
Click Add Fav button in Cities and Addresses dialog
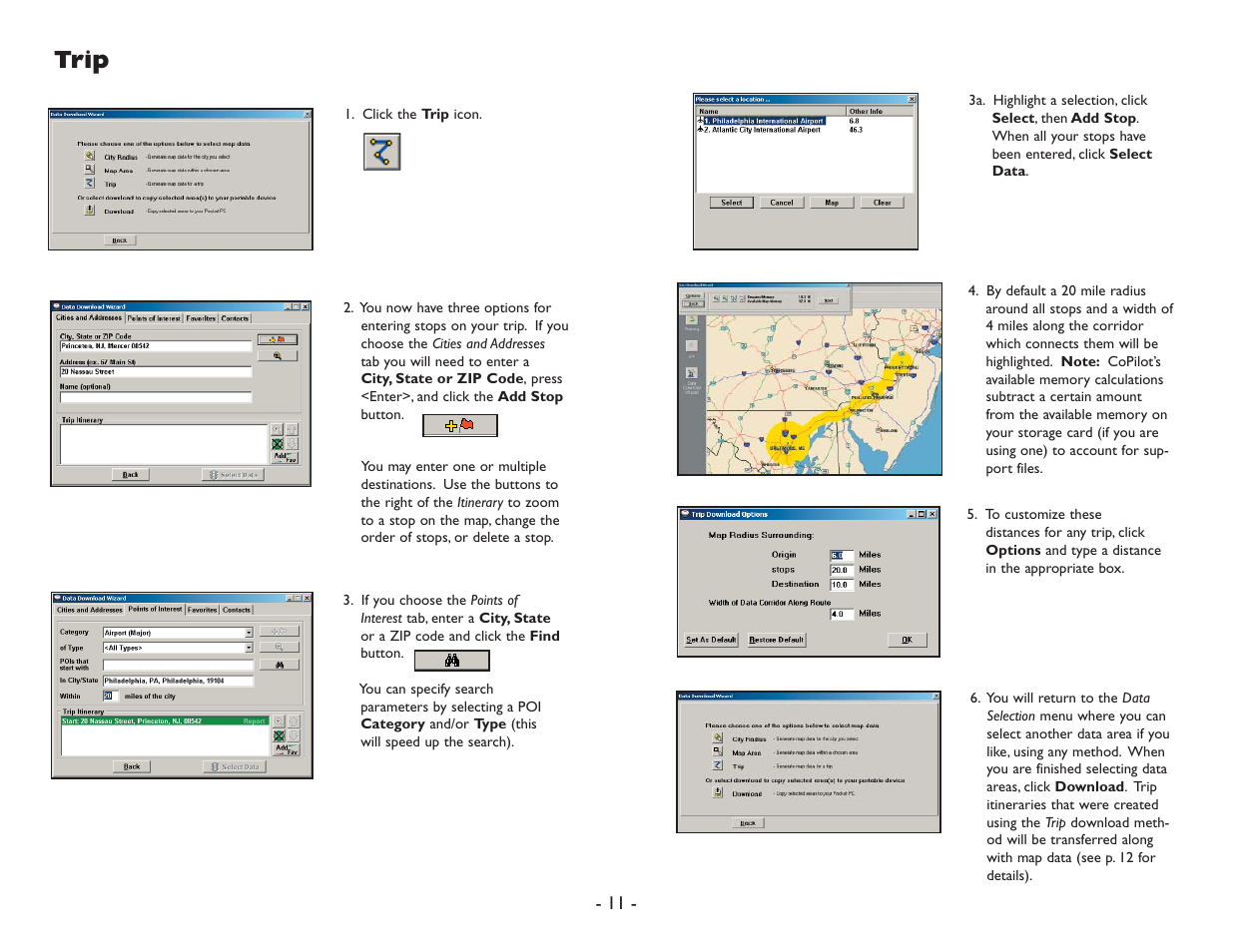click(x=285, y=457)
